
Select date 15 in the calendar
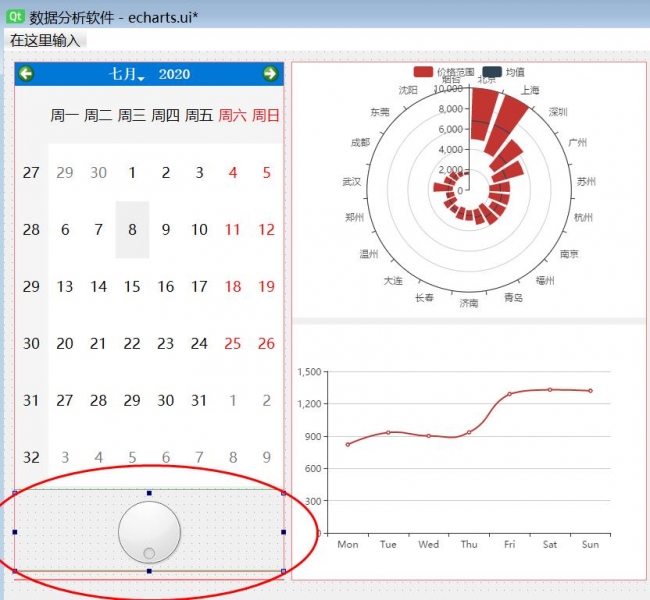point(132,286)
